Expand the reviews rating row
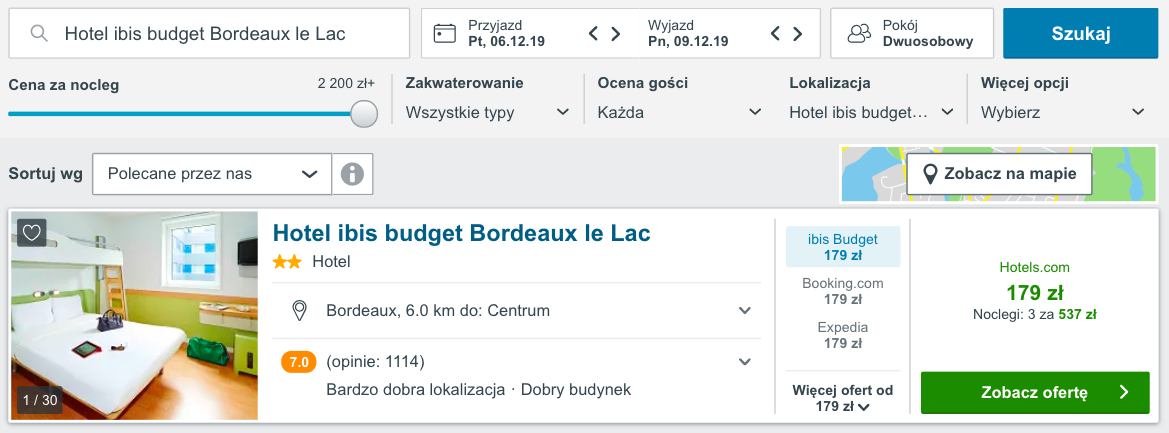Image resolution: width=1169 pixels, height=433 pixels. coord(744,361)
